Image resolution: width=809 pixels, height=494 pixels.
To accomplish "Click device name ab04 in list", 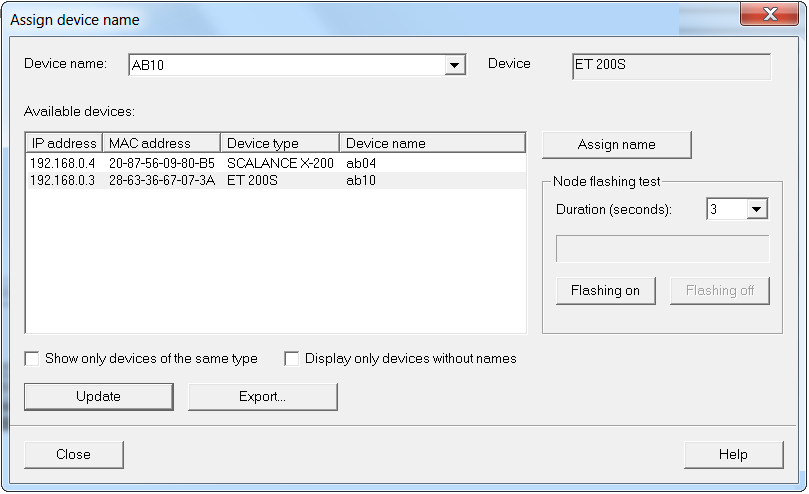I will click(361, 163).
